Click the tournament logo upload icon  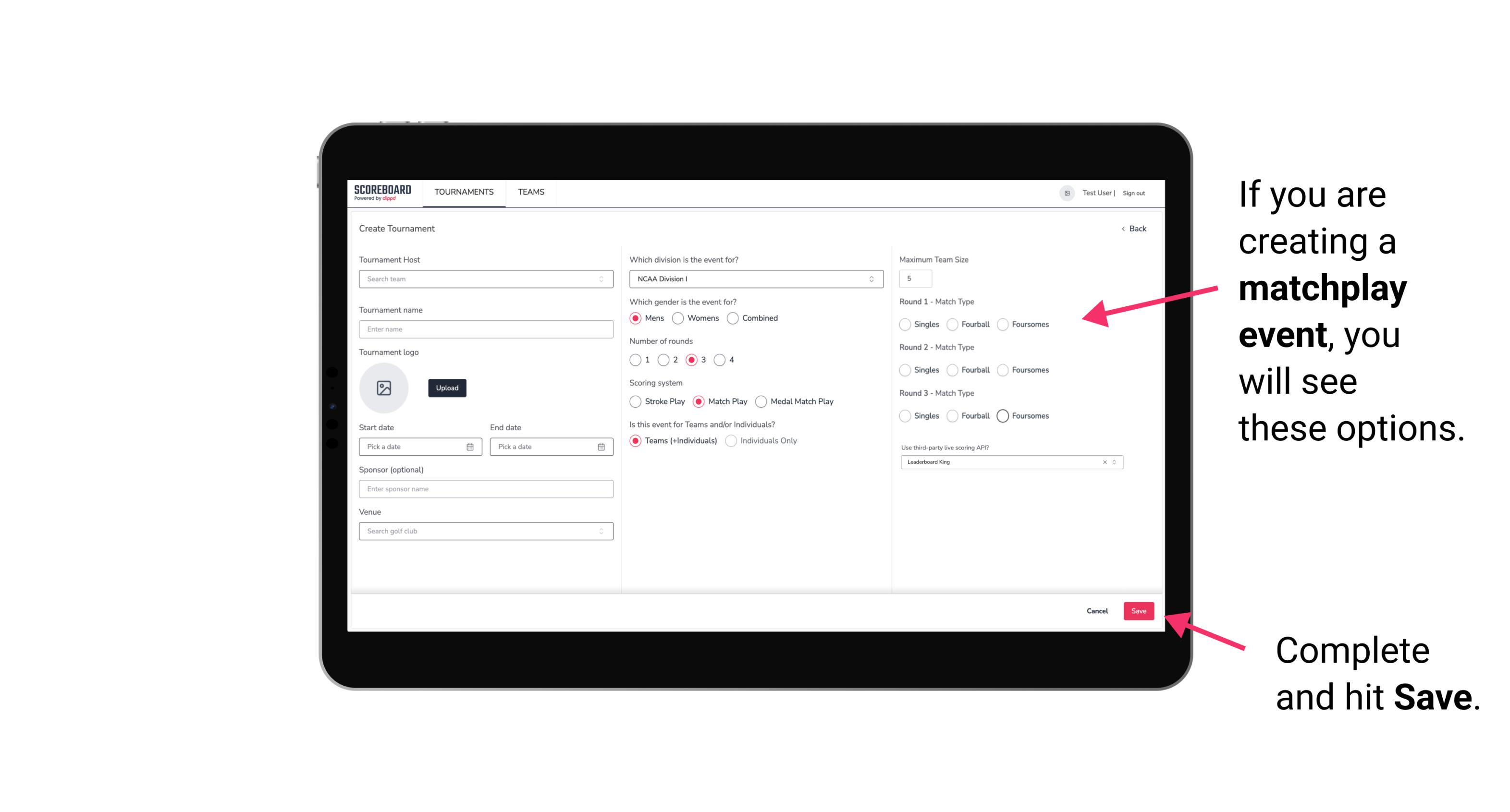[384, 388]
